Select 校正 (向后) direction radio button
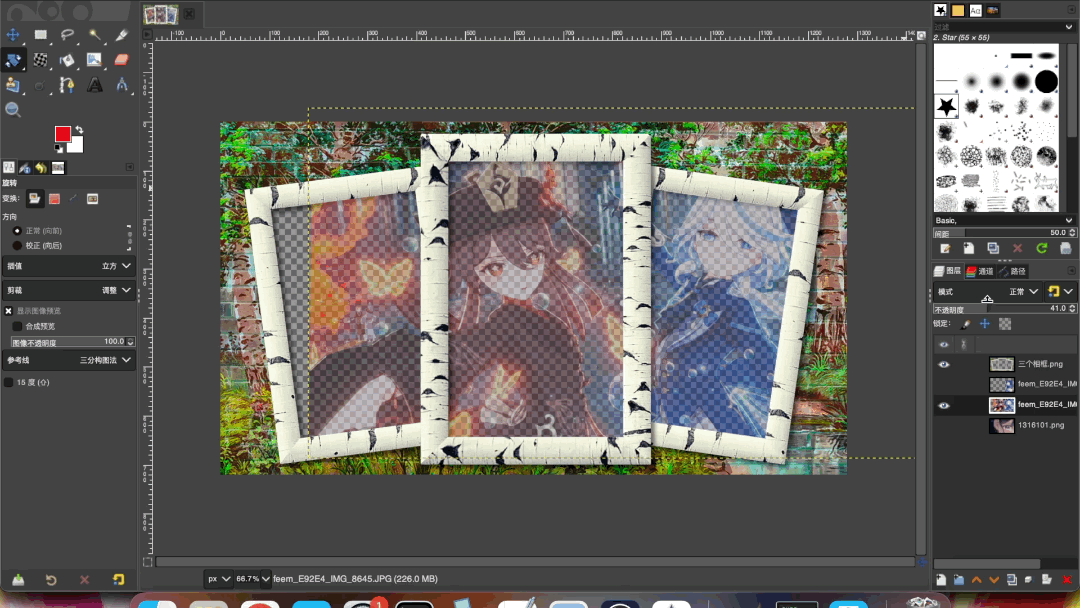Image resolution: width=1080 pixels, height=608 pixels. [17, 245]
